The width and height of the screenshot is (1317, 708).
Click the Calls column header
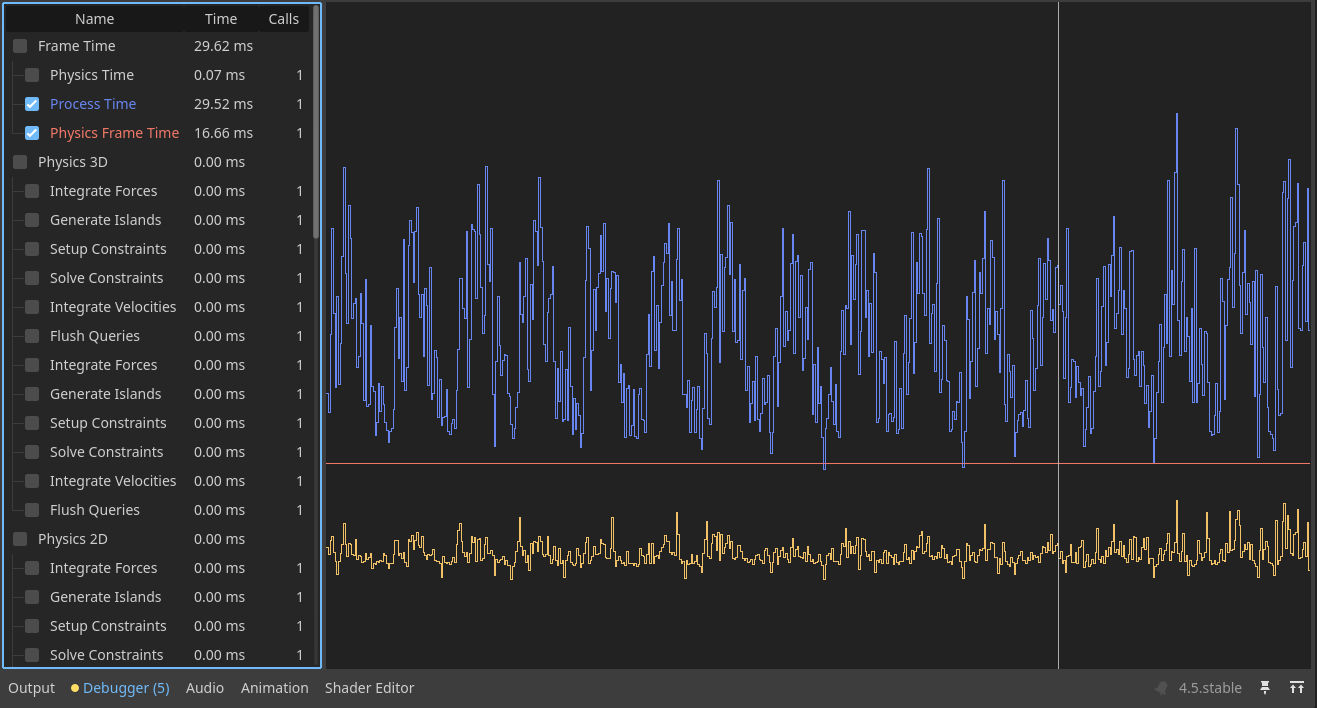284,19
